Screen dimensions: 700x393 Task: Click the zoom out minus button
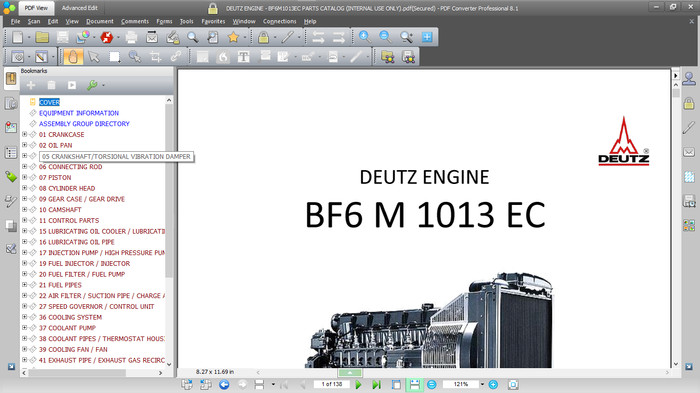432,385
